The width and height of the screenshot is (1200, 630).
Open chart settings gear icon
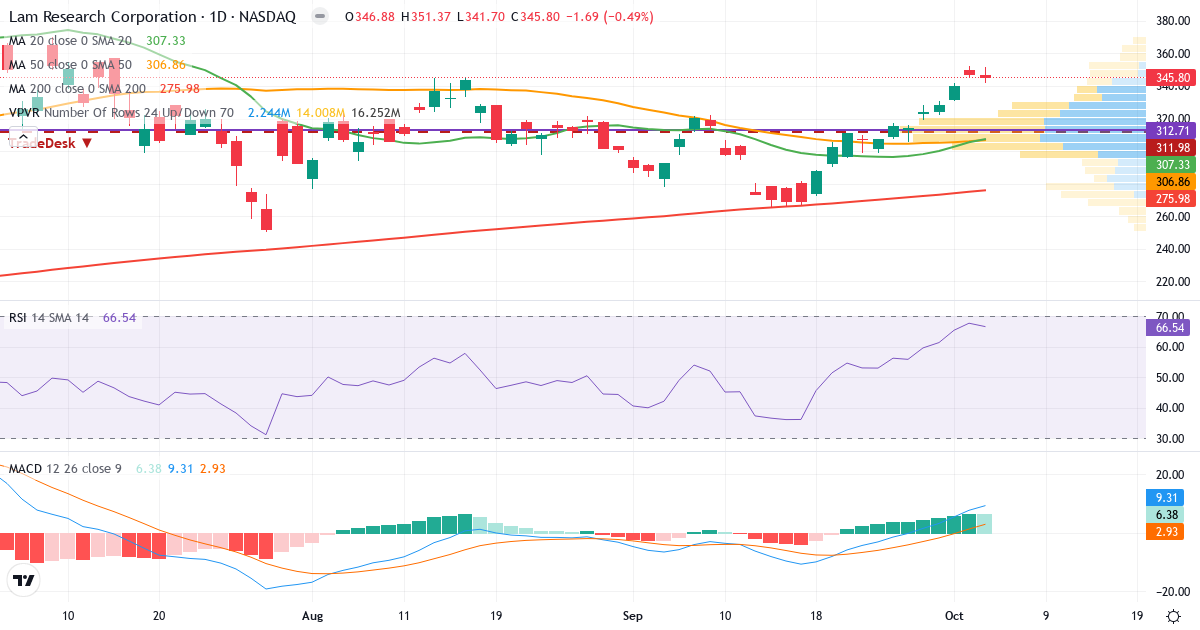(x=1171, y=616)
